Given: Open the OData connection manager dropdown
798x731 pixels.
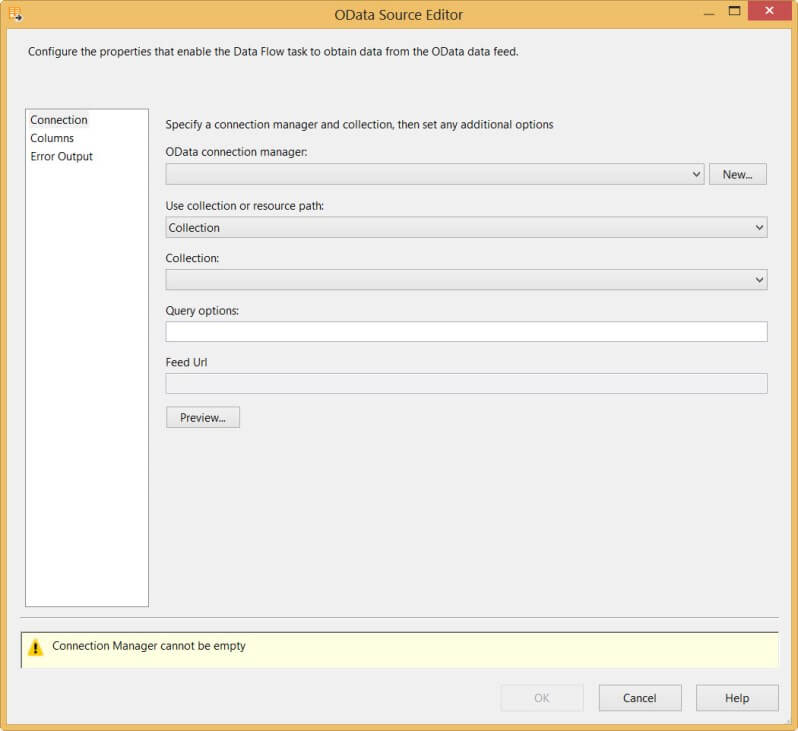Looking at the screenshot, I should click(435, 174).
